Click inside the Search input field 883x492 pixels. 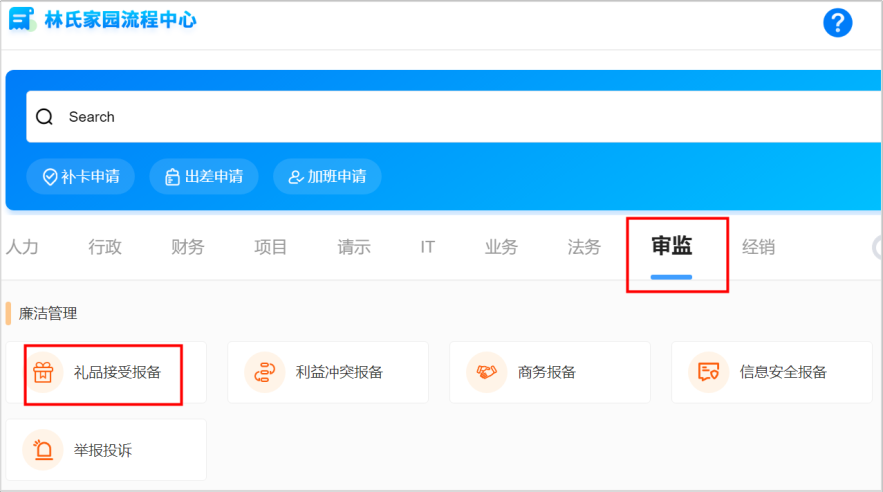pos(454,117)
